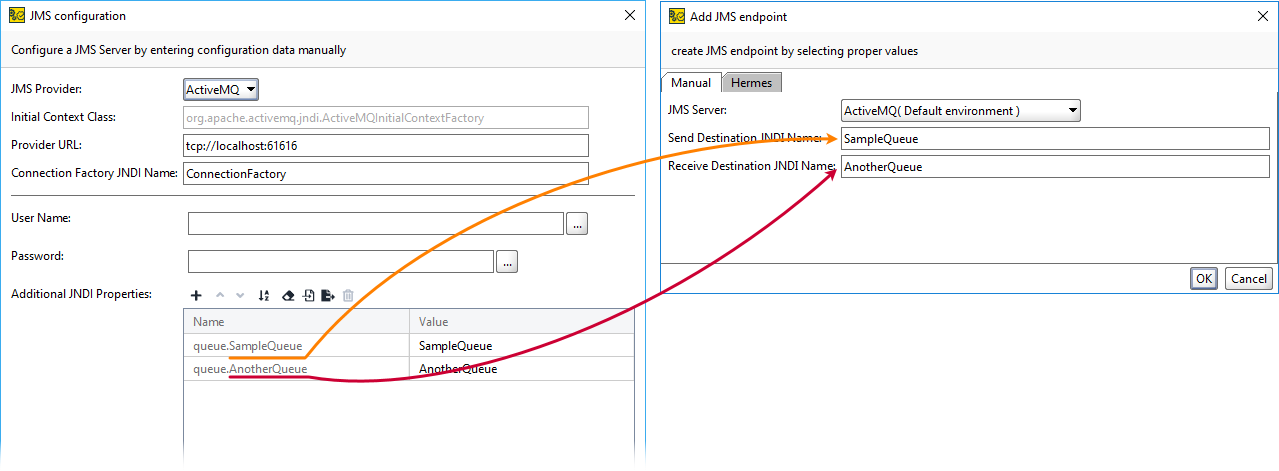
Task: Import JNDI properties from file
Action: pyautogui.click(x=308, y=295)
